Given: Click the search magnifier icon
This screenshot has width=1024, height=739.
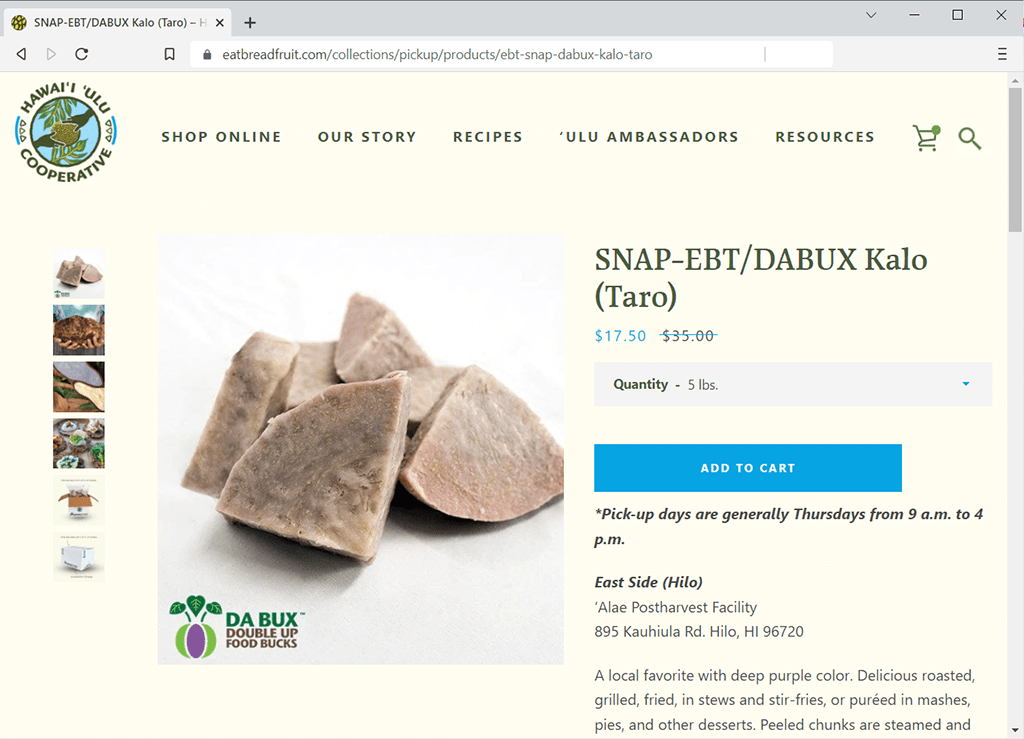Looking at the screenshot, I should tap(969, 138).
